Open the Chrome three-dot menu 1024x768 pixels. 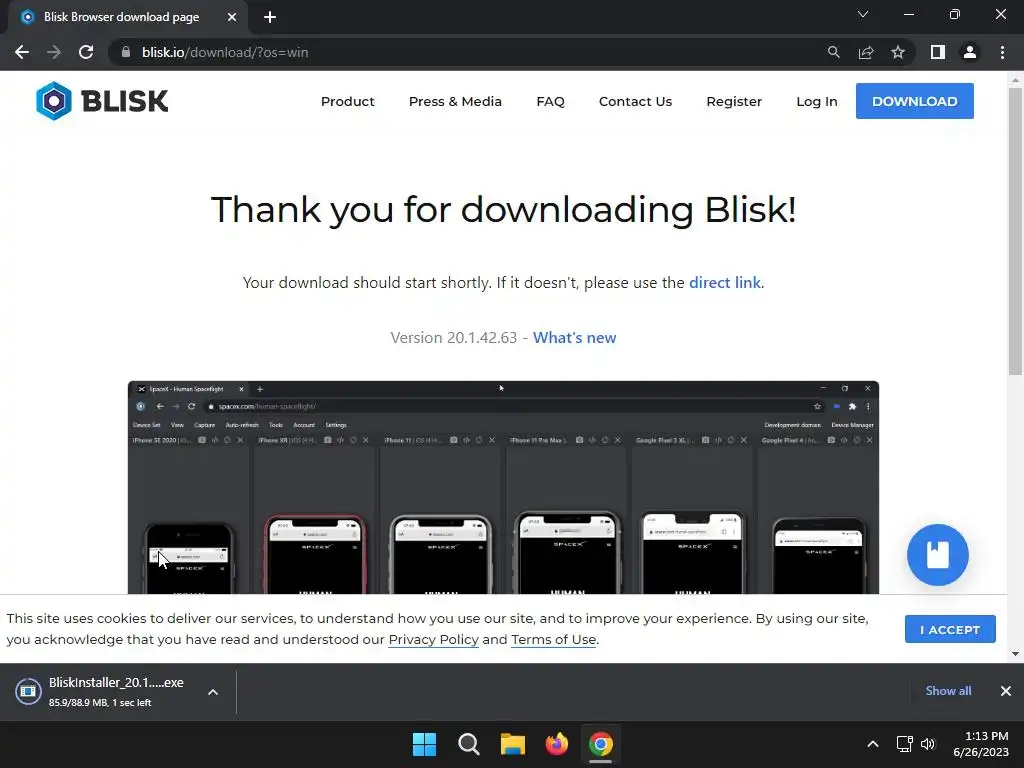click(1002, 52)
